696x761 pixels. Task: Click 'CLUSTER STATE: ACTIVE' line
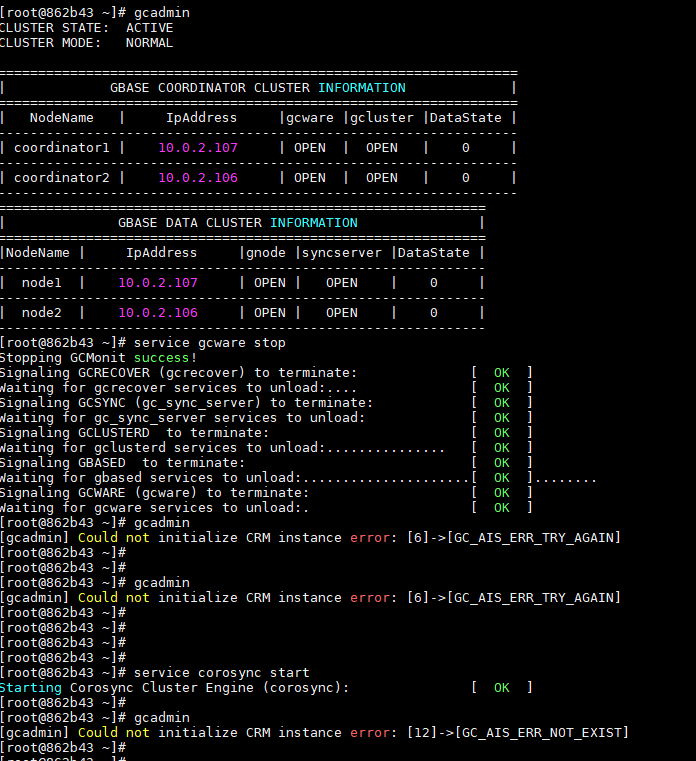[86, 28]
